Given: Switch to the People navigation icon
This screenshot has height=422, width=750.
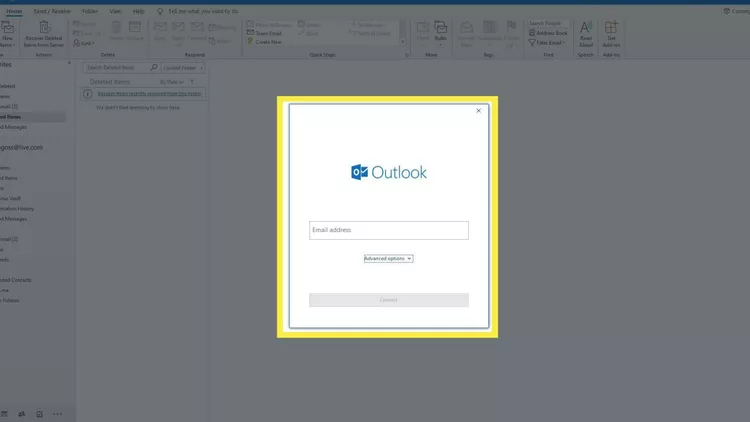Looking at the screenshot, I should (22, 414).
